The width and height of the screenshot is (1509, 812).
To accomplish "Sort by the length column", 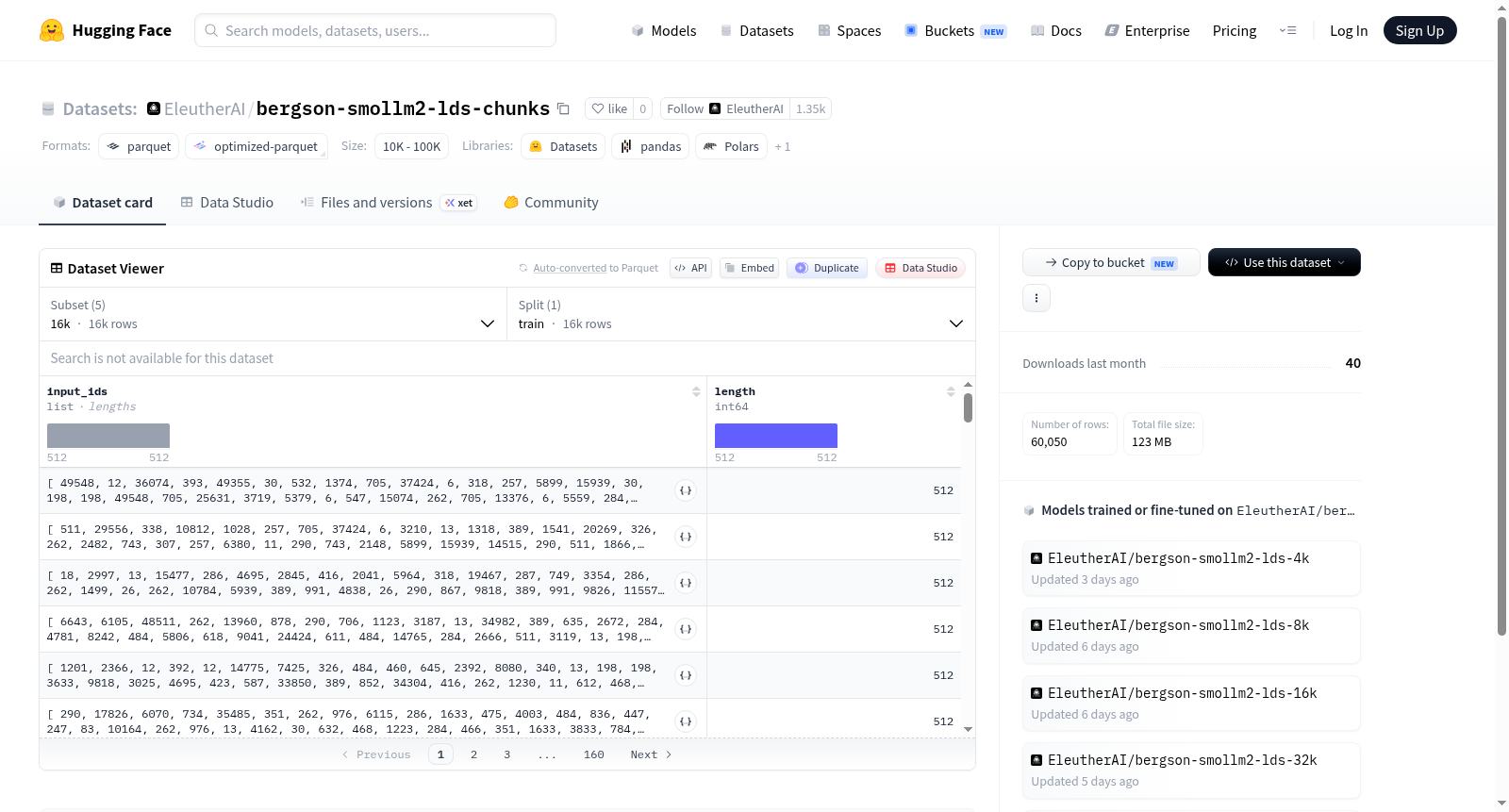I will (x=951, y=391).
